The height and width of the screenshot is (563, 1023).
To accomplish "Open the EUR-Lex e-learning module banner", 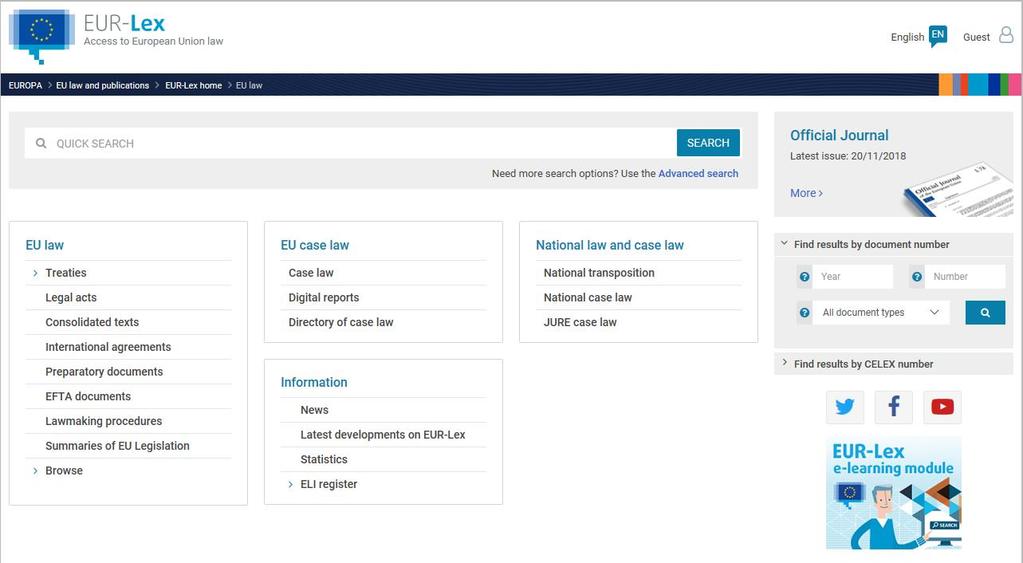I will pos(894,493).
